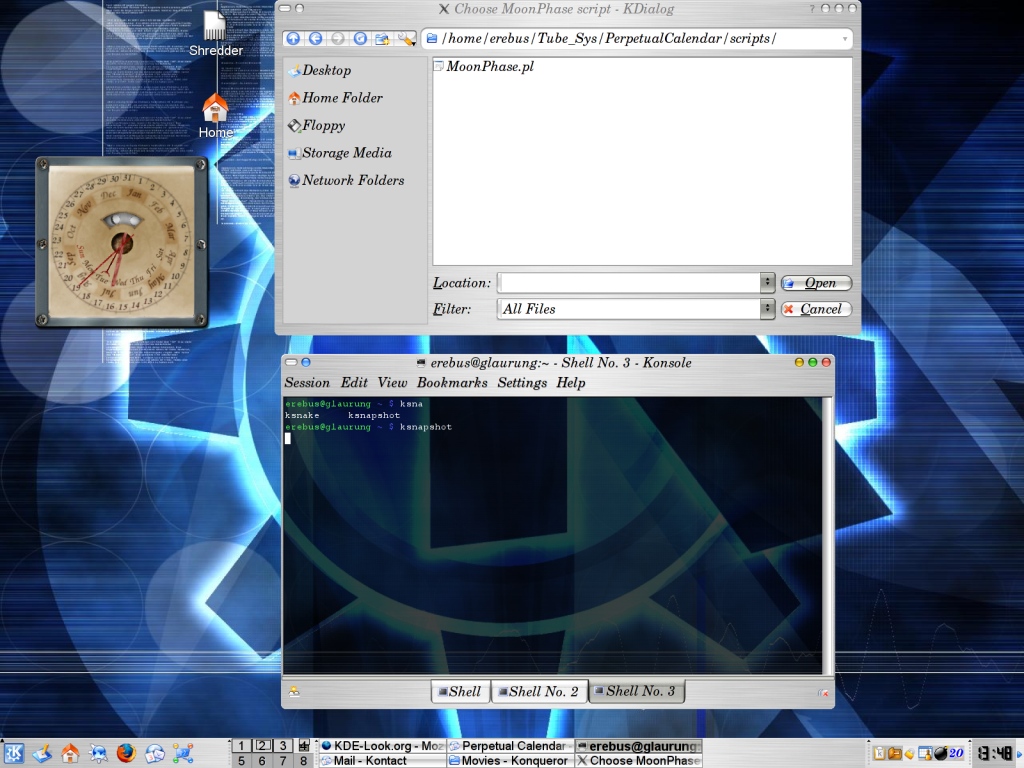The width and height of the screenshot is (1024, 768).
Task: Open the View menu in Konsole
Action: (x=392, y=383)
